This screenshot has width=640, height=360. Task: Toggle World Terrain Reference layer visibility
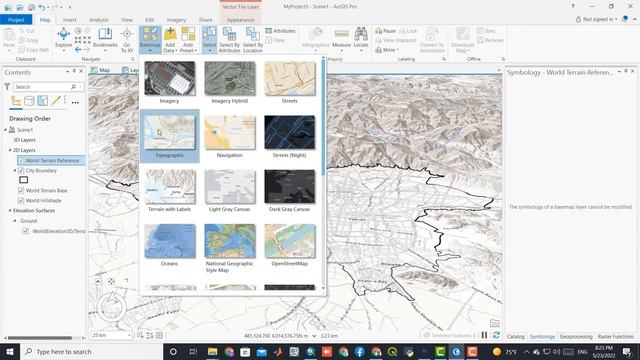(x=21, y=160)
